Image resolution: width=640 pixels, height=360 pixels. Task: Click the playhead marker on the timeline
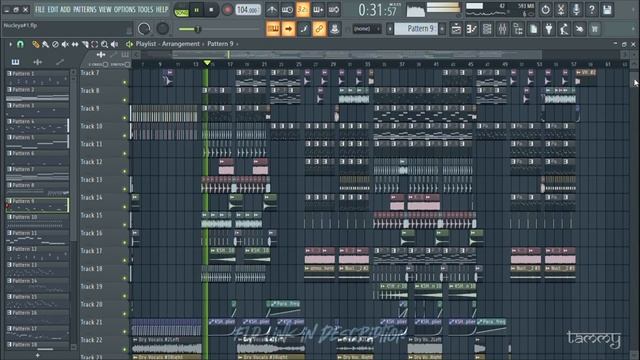tap(207, 63)
